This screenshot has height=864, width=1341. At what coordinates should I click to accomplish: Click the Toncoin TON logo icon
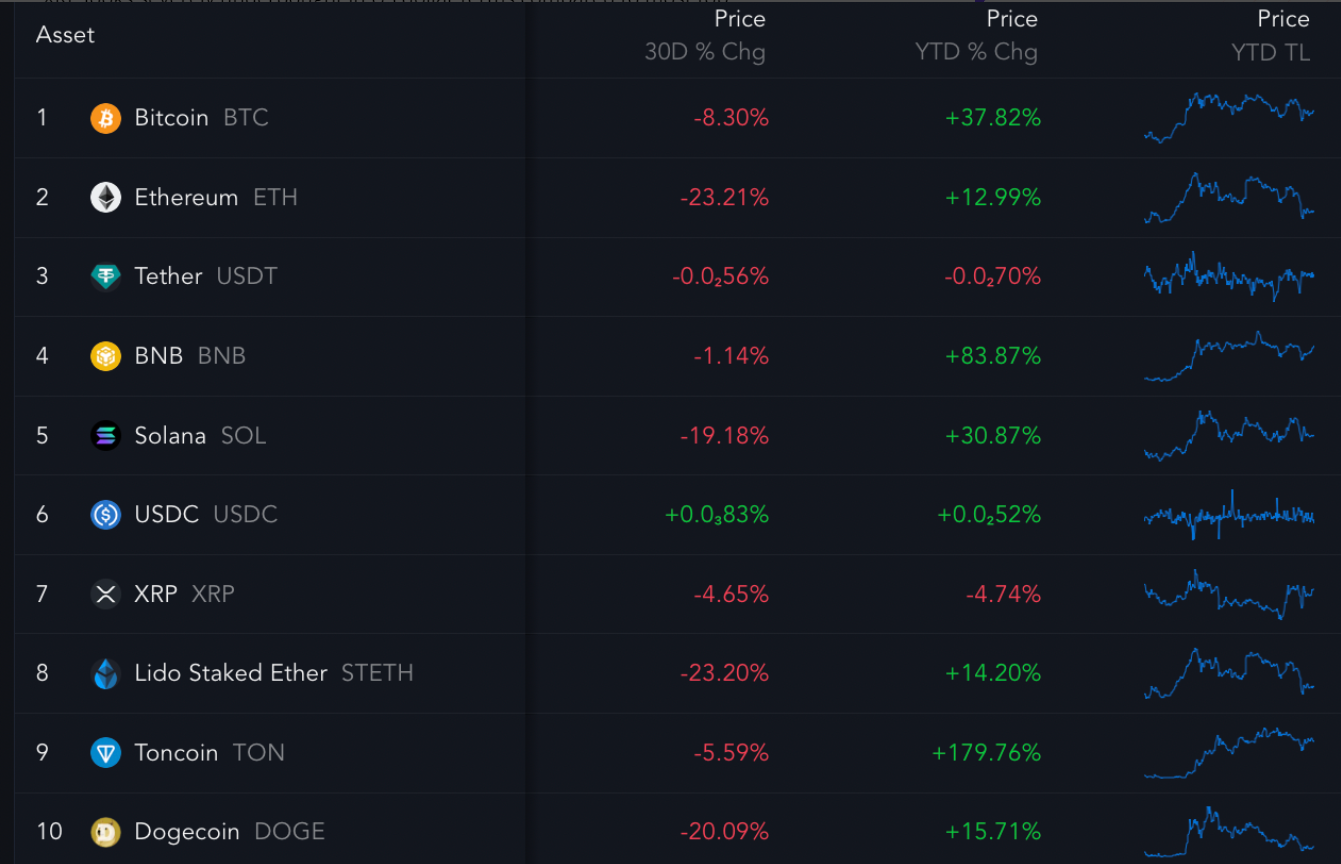(105, 753)
